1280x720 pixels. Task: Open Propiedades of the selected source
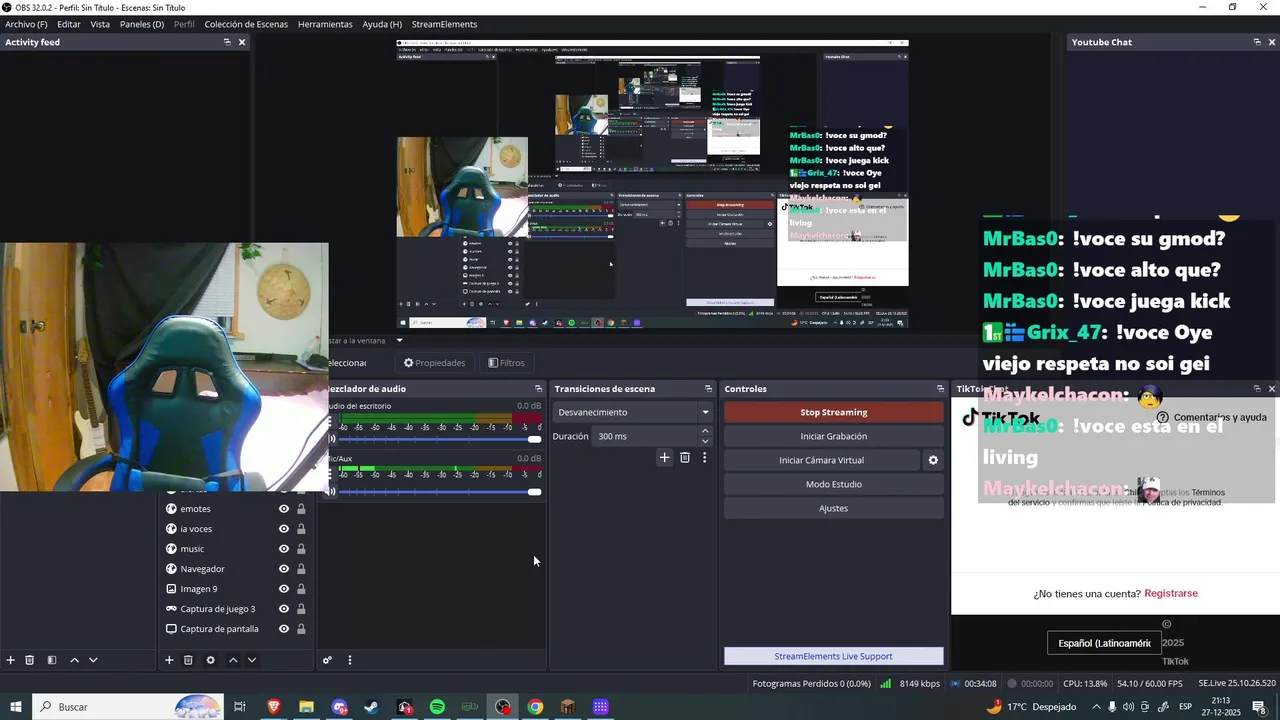(x=434, y=363)
